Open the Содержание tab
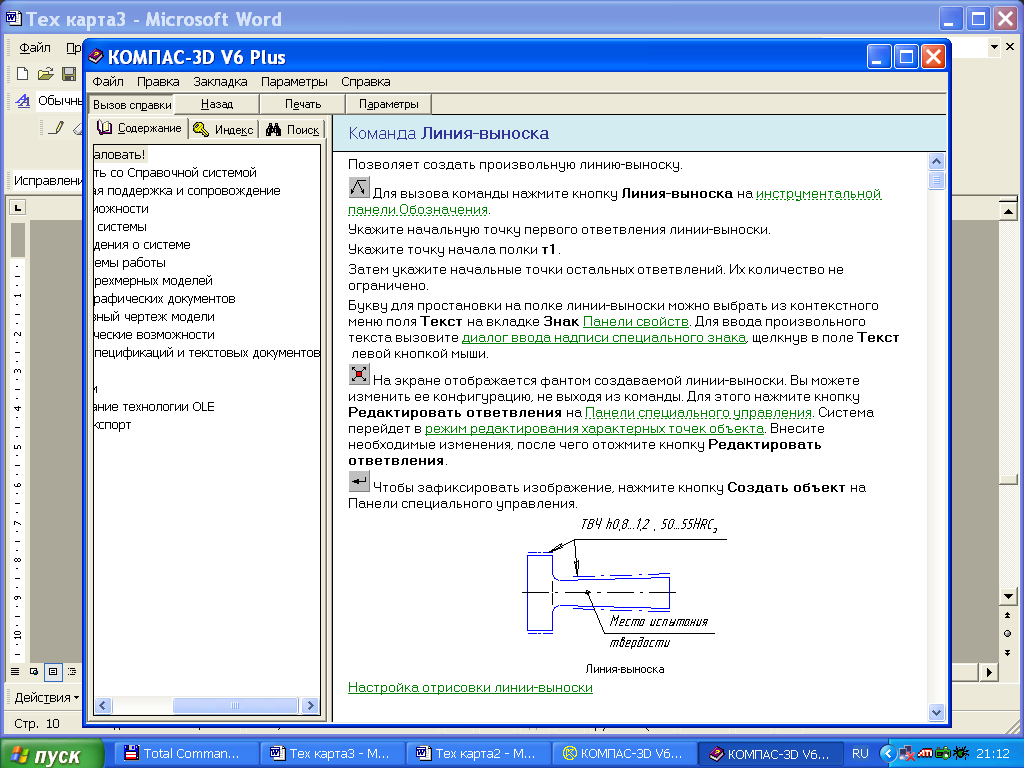This screenshot has height=768, width=1024. coord(139,128)
